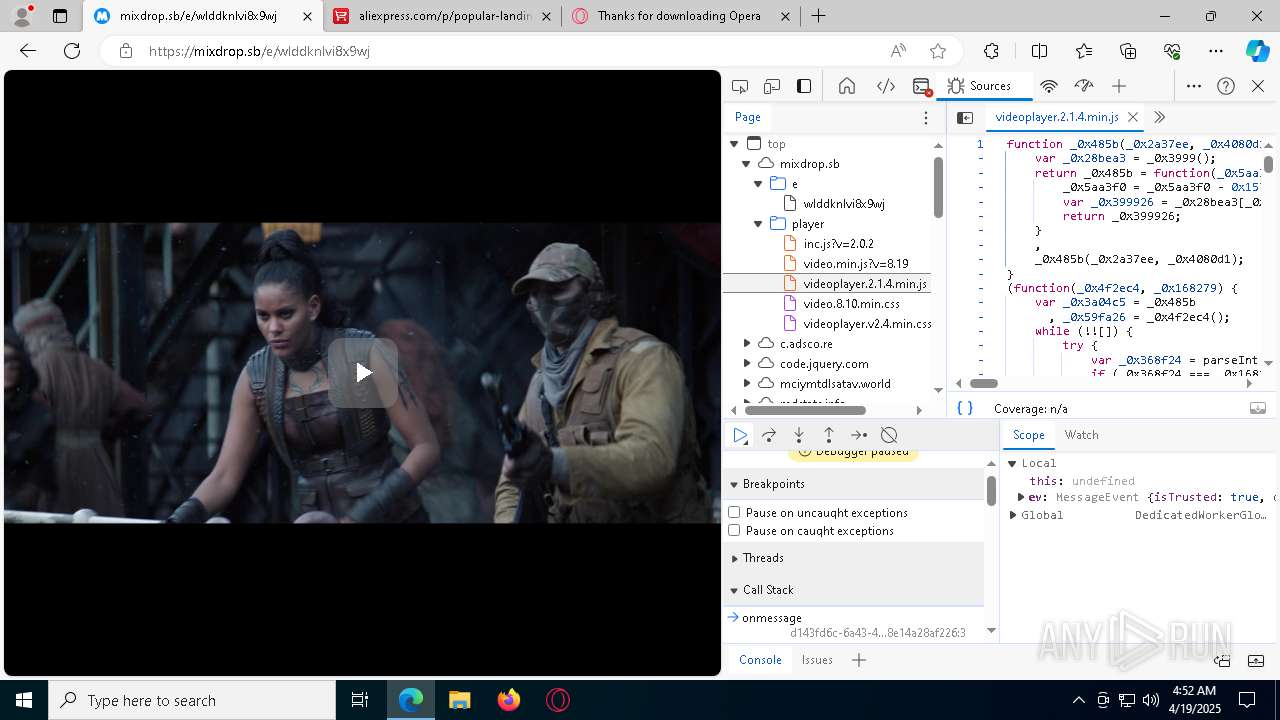Open video.min.js?v=8.19 file
1280x720 pixels.
tap(855, 264)
